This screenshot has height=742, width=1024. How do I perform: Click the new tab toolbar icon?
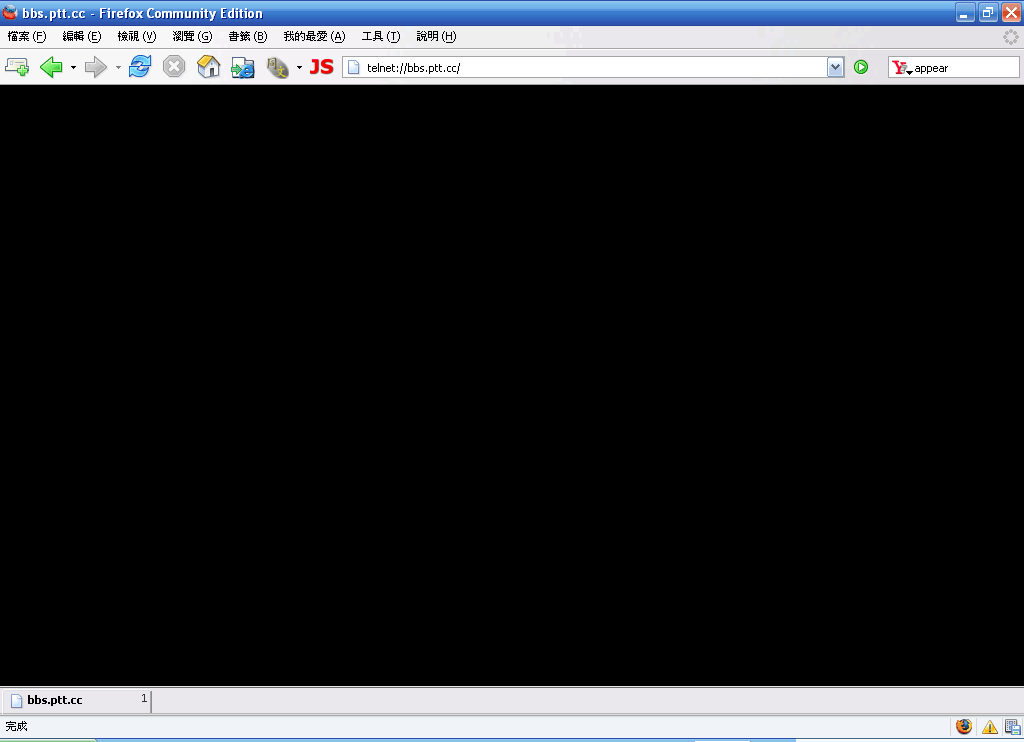[x=17, y=67]
